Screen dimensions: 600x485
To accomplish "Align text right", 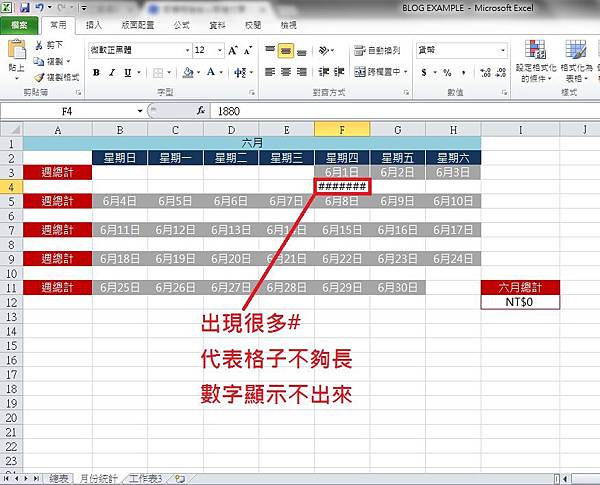I will click(x=302, y=72).
